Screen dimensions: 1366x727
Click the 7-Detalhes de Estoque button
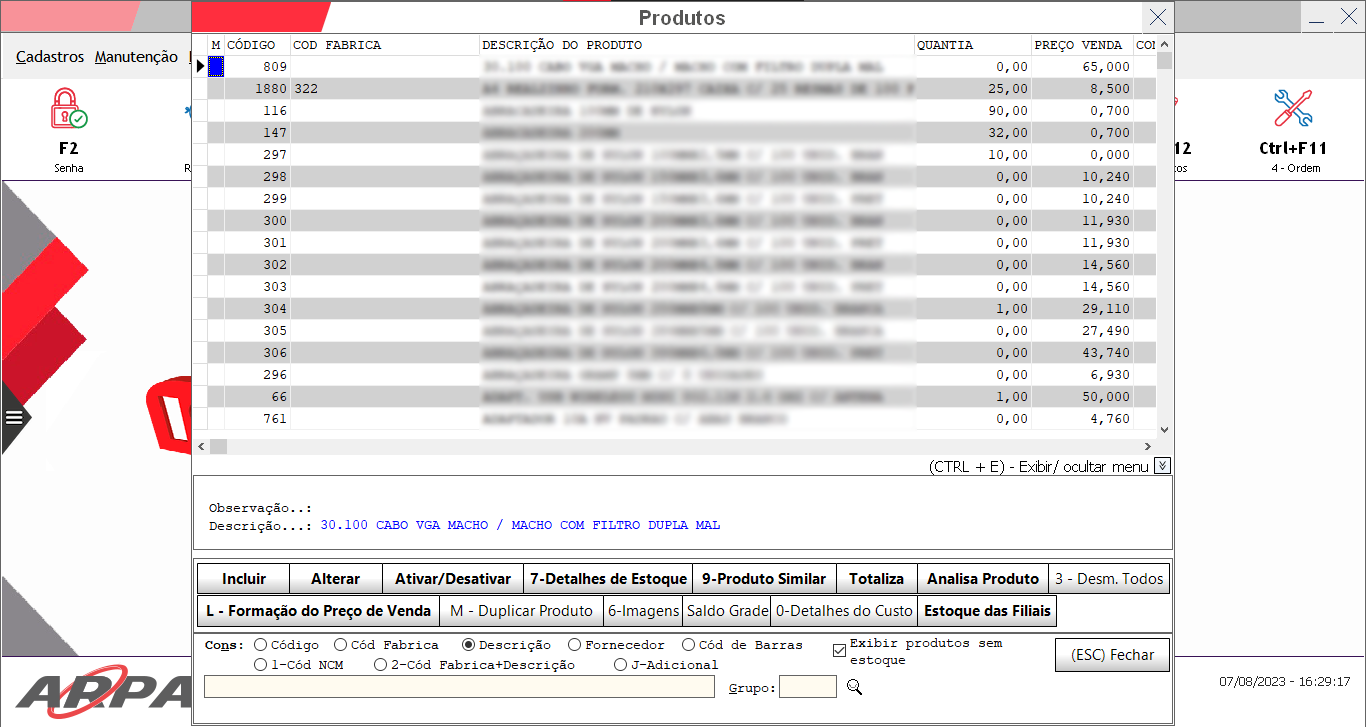[x=608, y=579]
